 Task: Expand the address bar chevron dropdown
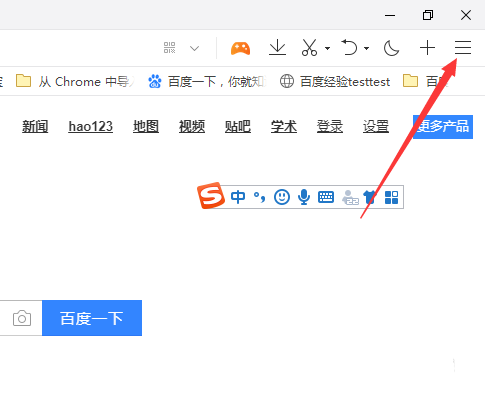click(x=194, y=48)
